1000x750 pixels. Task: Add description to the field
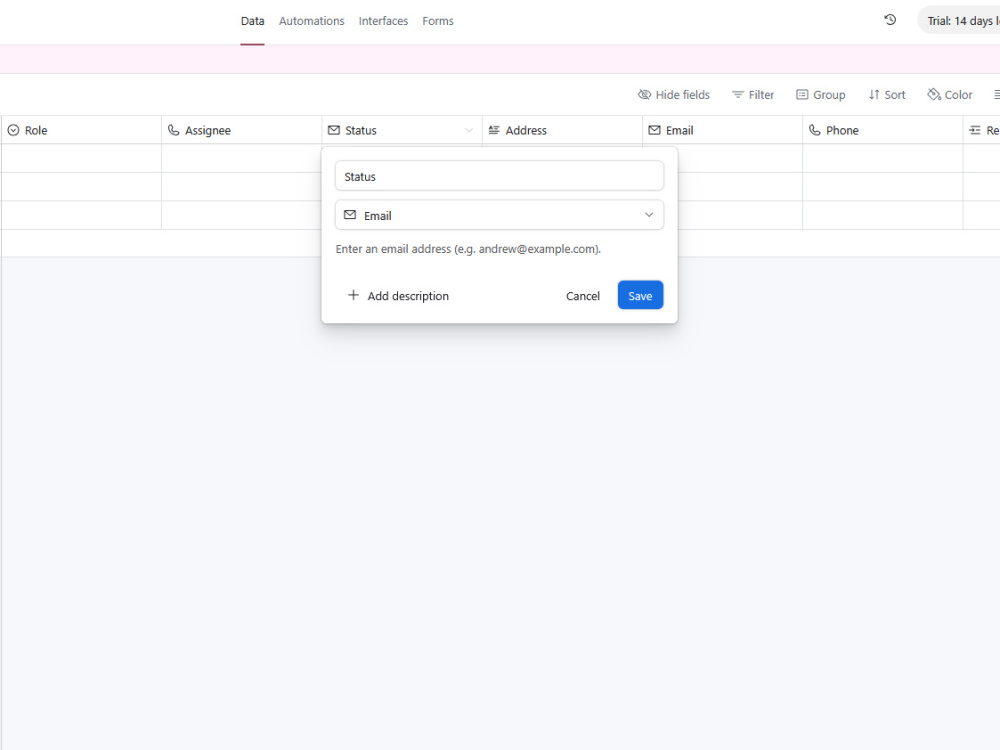coord(399,296)
